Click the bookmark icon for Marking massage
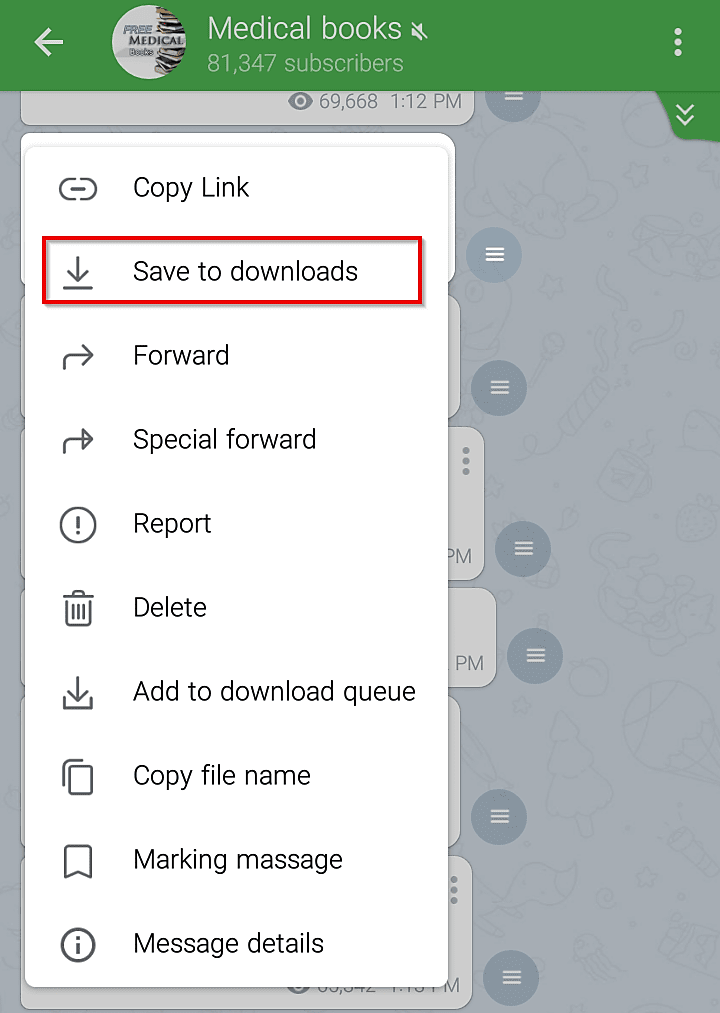Screen dimensions: 720x1013 tap(78, 861)
